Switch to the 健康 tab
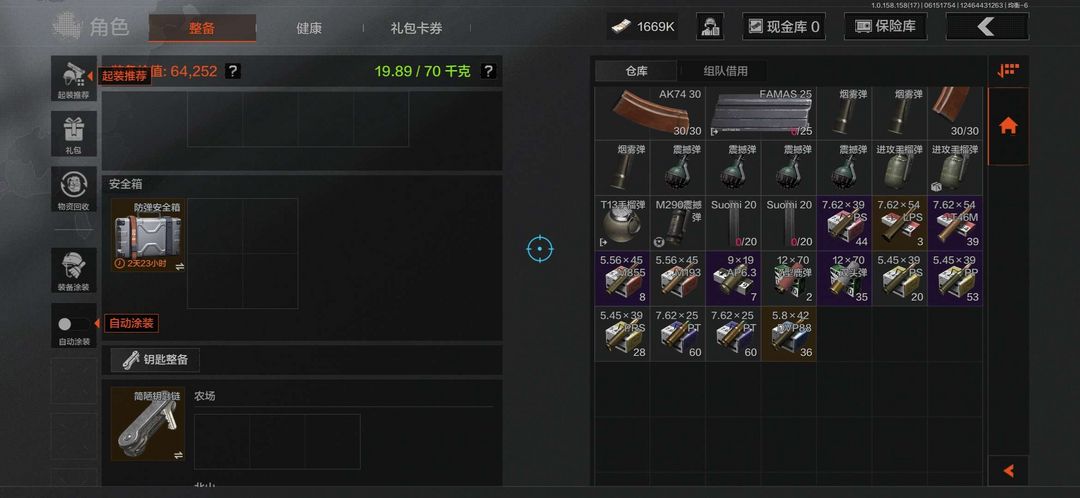 (x=309, y=28)
